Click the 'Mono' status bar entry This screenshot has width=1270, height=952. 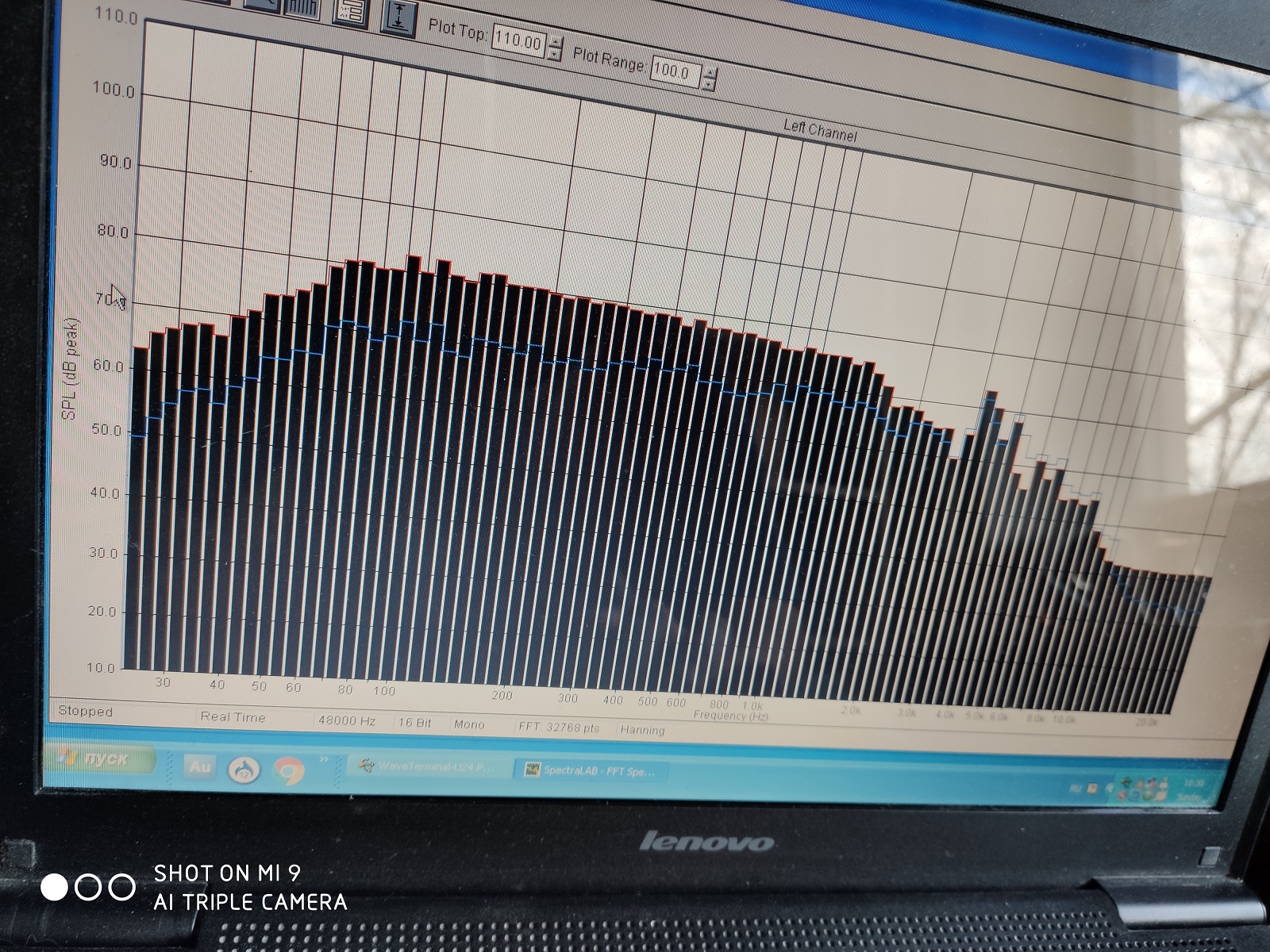(469, 724)
